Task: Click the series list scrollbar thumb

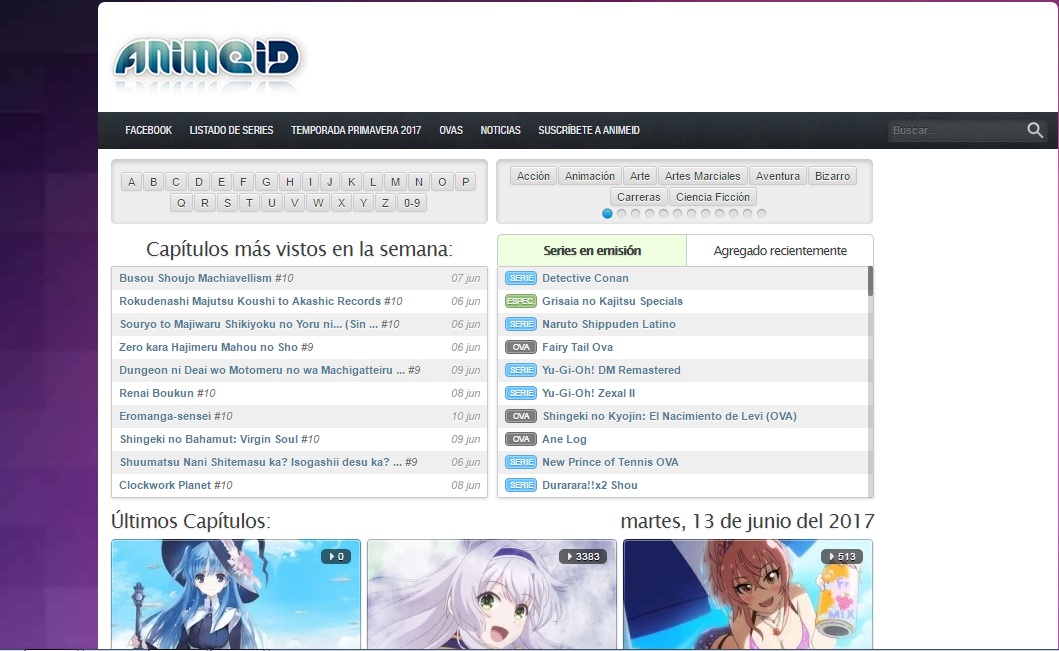Action: tap(870, 281)
